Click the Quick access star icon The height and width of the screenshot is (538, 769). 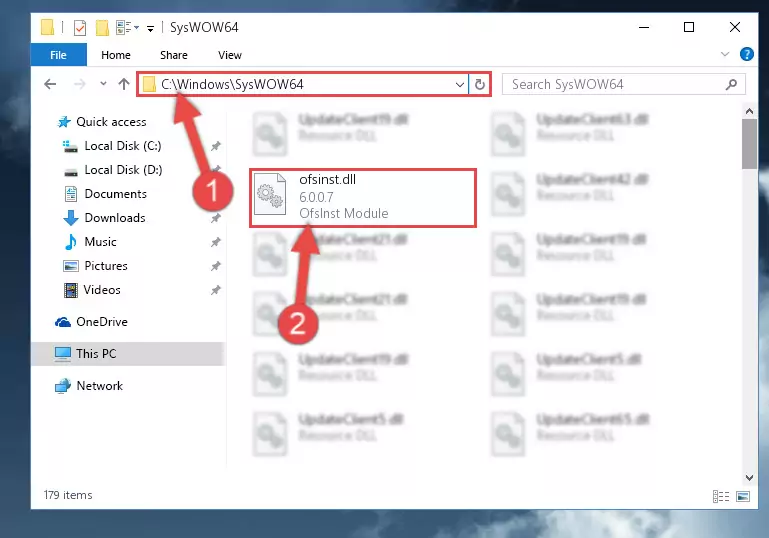tap(64, 122)
